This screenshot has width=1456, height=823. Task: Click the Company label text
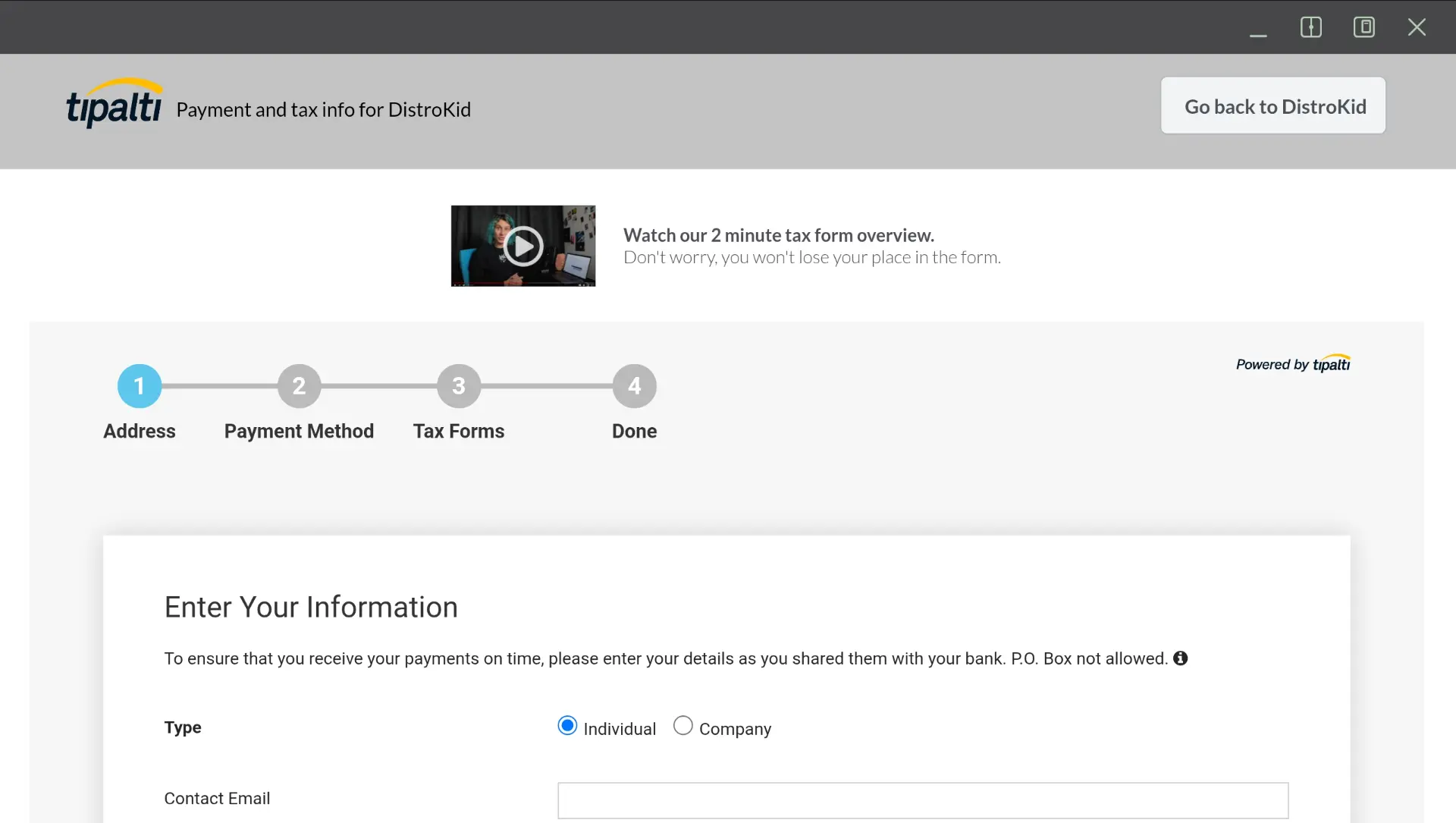click(735, 729)
